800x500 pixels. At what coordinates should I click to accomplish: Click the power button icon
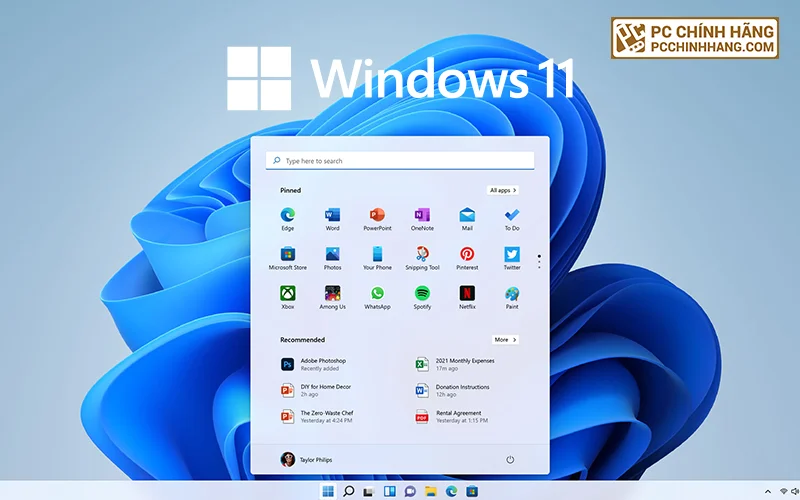point(510,460)
